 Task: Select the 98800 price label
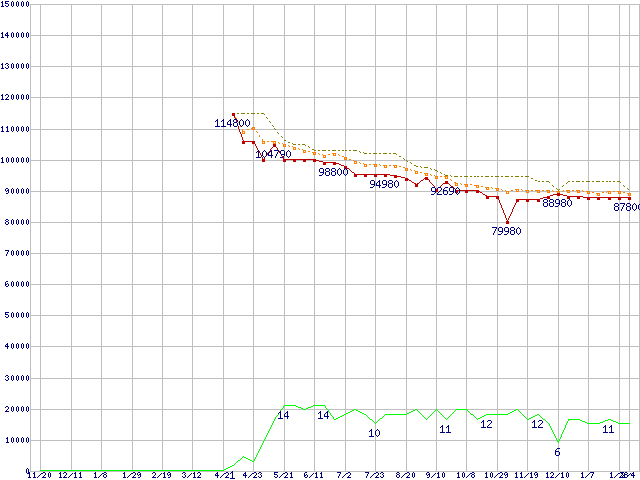333,172
